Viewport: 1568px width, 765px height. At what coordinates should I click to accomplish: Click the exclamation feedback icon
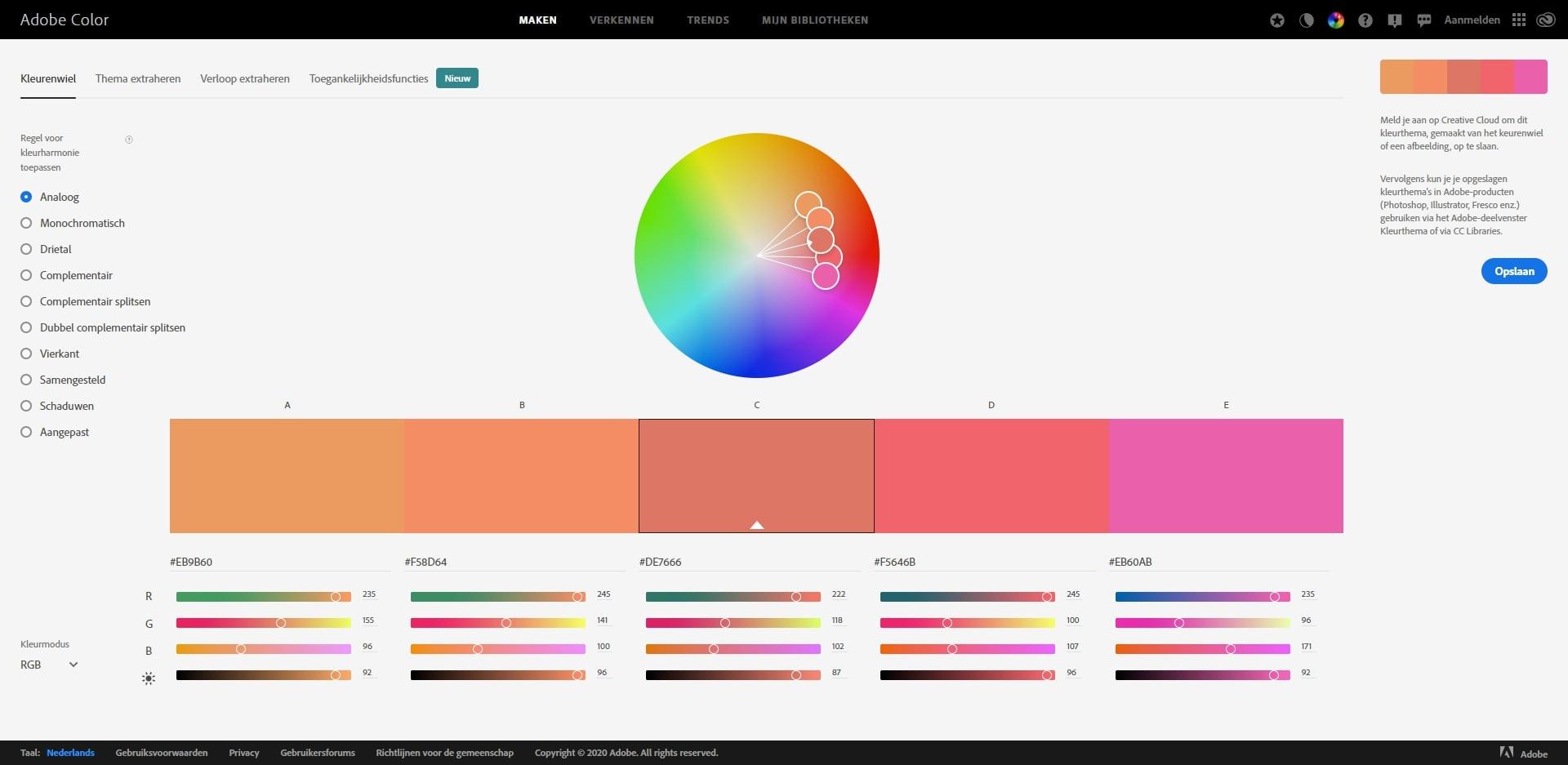1395,20
